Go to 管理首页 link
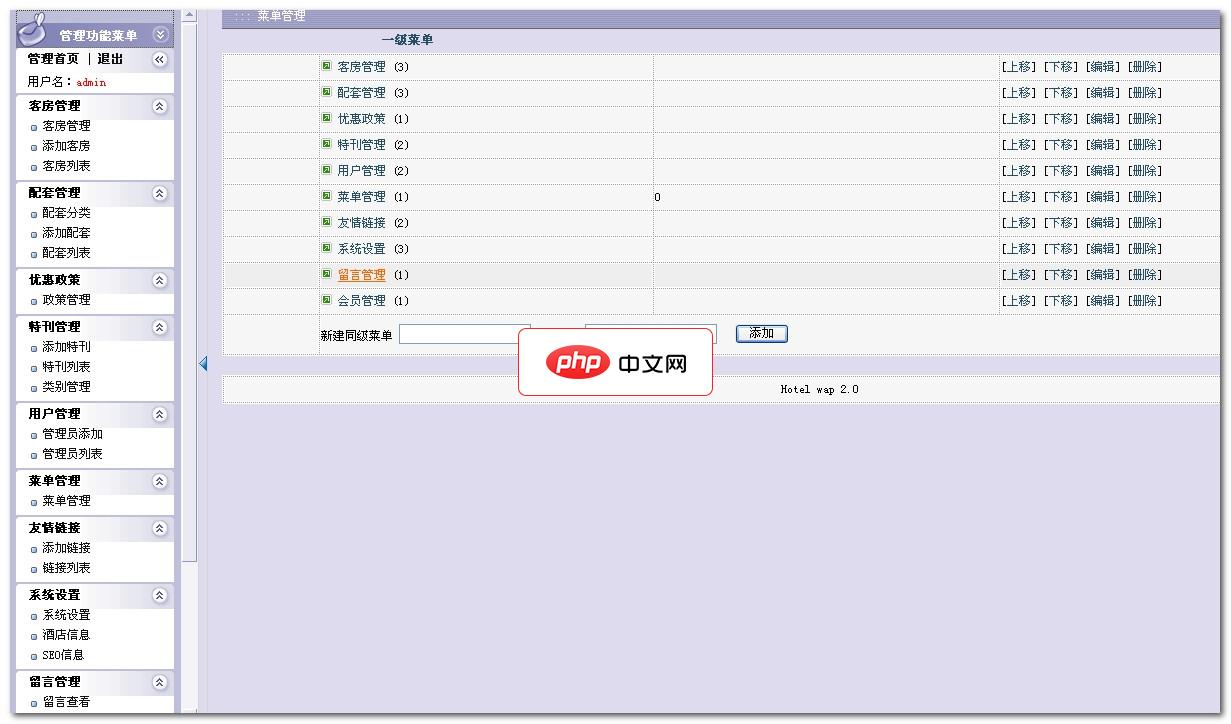This screenshot has height=724, width=1231. pyautogui.click(x=53, y=59)
